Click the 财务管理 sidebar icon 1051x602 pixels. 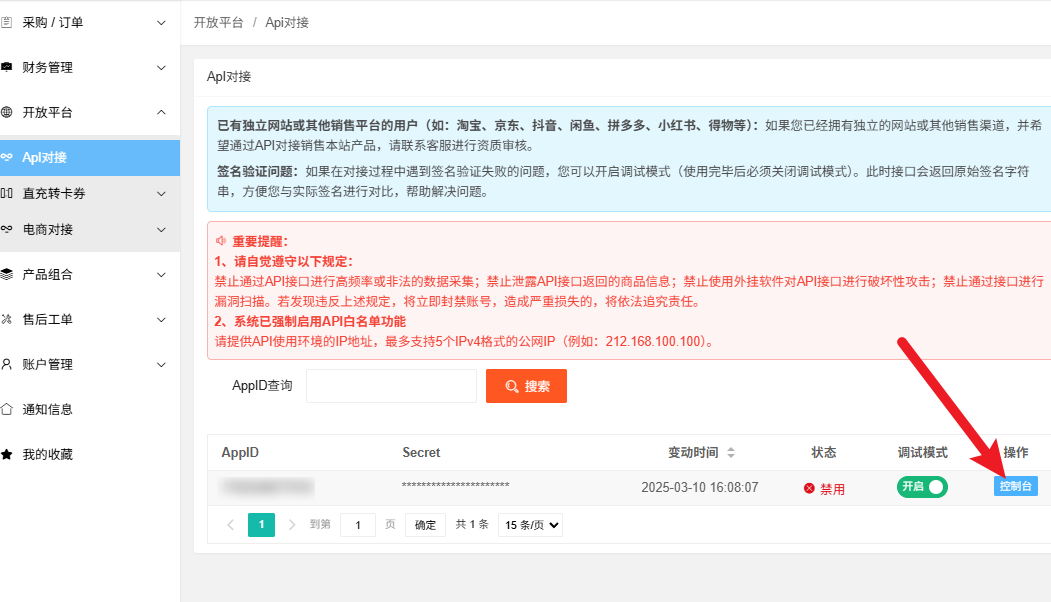click(x=7, y=67)
